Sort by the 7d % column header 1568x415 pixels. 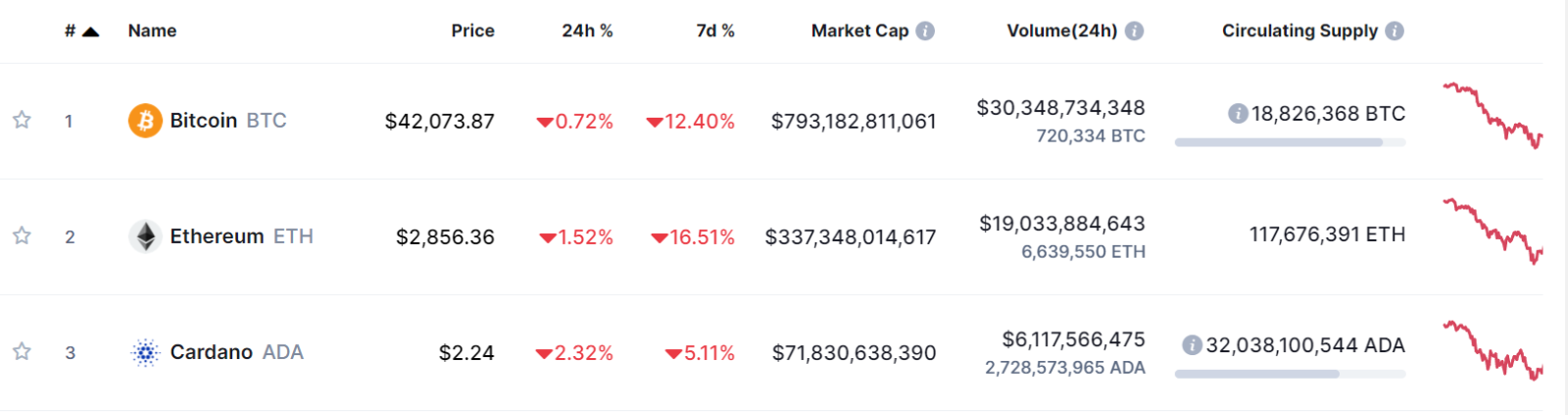715,30
